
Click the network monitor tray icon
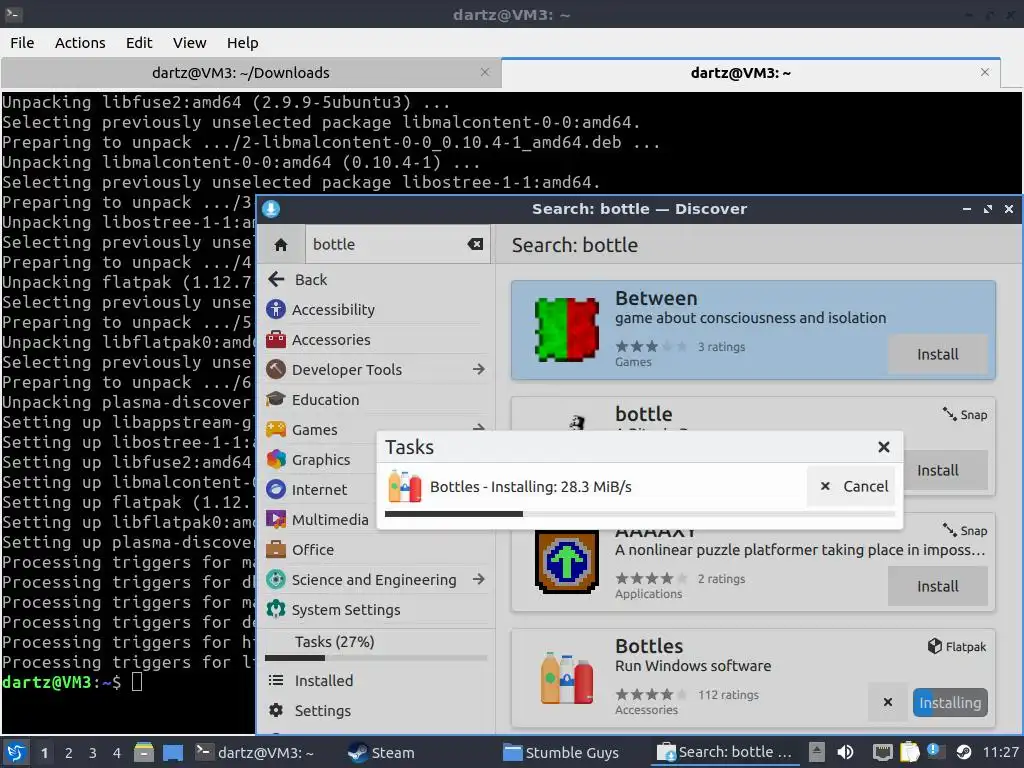point(882,752)
